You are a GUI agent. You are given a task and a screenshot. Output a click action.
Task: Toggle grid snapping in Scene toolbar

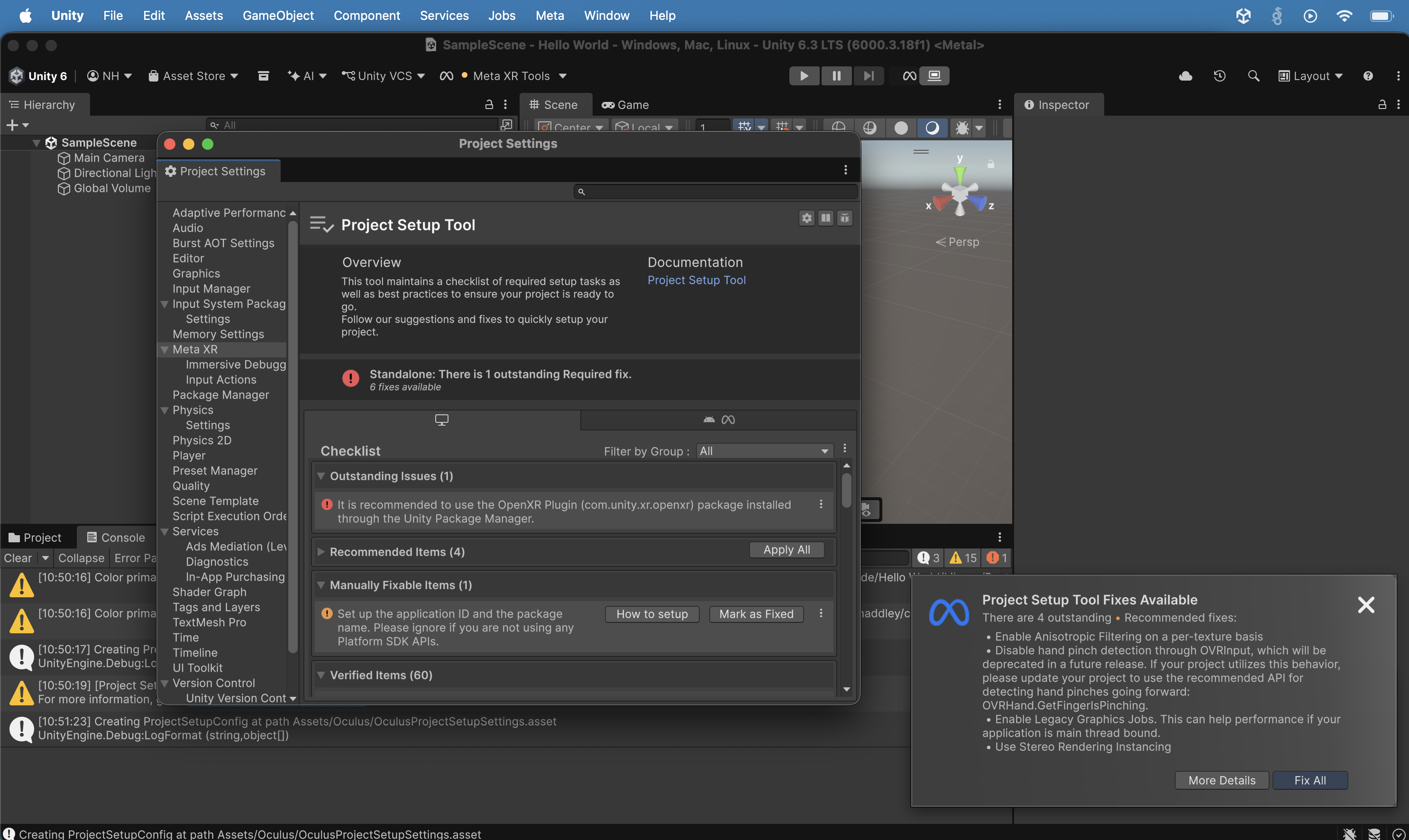782,128
